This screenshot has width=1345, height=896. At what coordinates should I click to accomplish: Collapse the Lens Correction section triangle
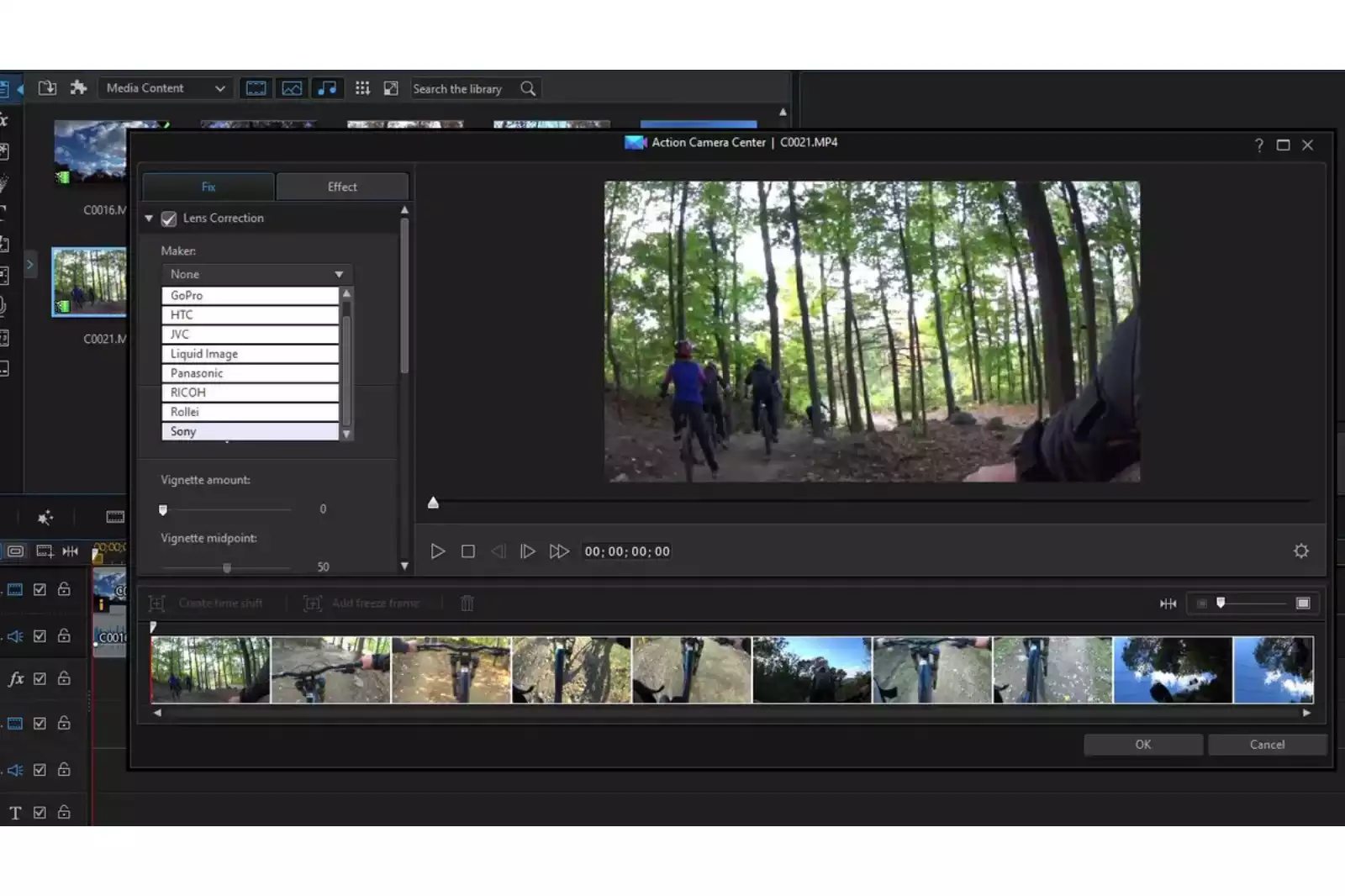click(x=148, y=218)
